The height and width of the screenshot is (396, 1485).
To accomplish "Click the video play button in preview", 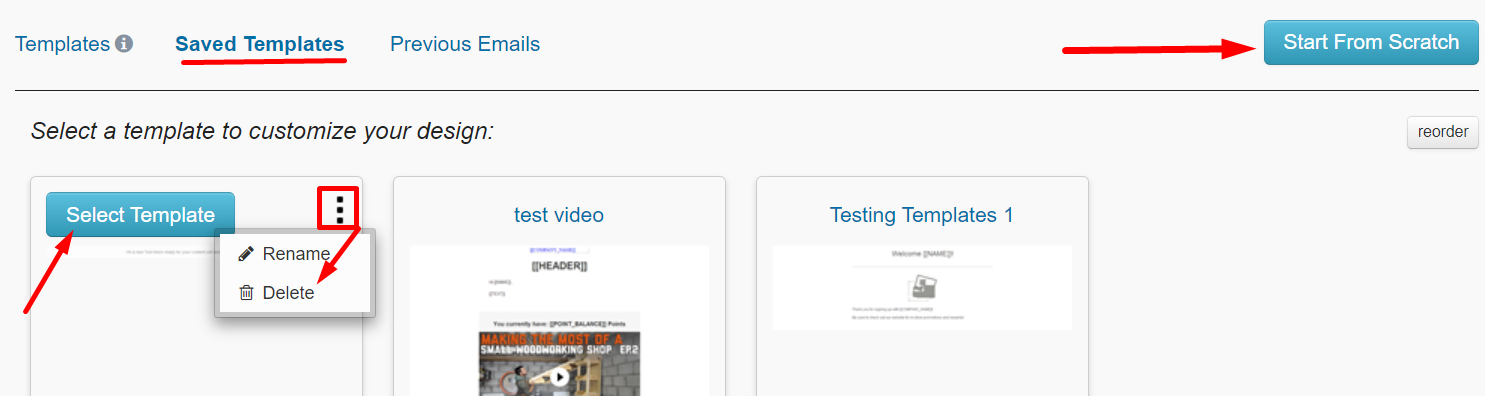I will click(561, 378).
